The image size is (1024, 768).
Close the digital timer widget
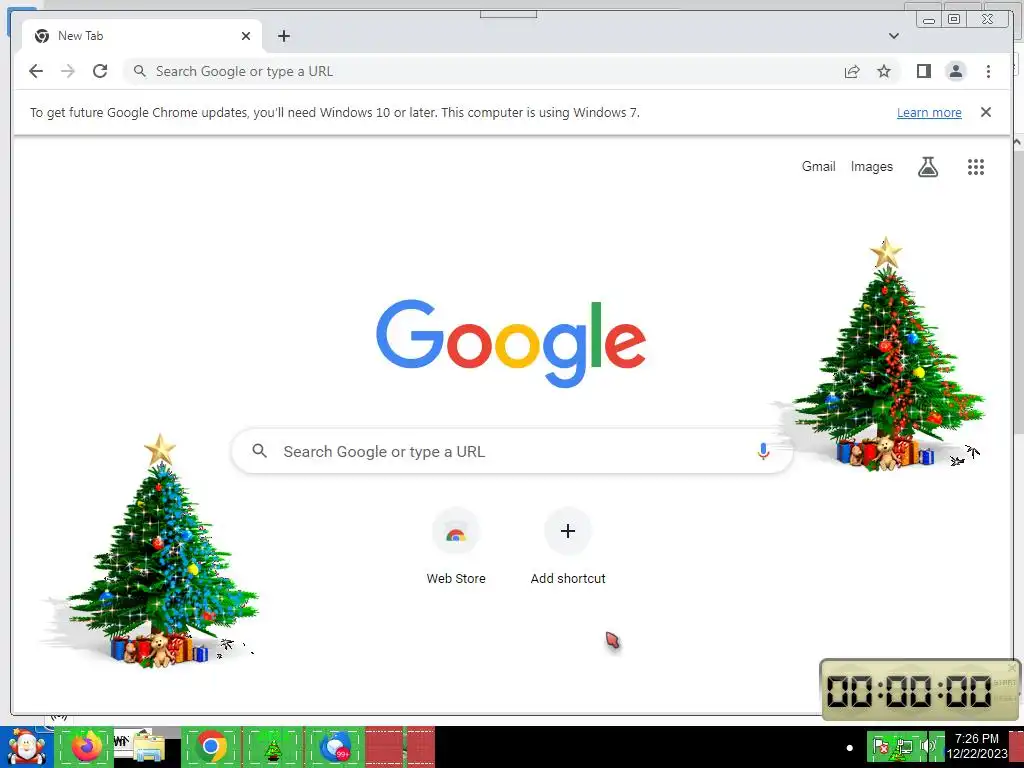[1012, 667]
